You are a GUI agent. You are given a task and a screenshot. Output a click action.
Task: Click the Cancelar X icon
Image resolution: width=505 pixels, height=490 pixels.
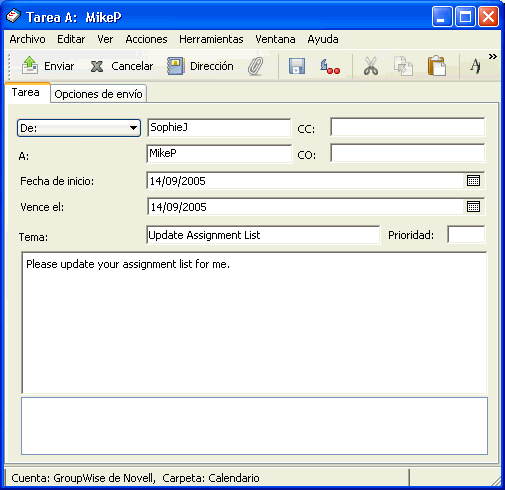[x=97, y=66]
